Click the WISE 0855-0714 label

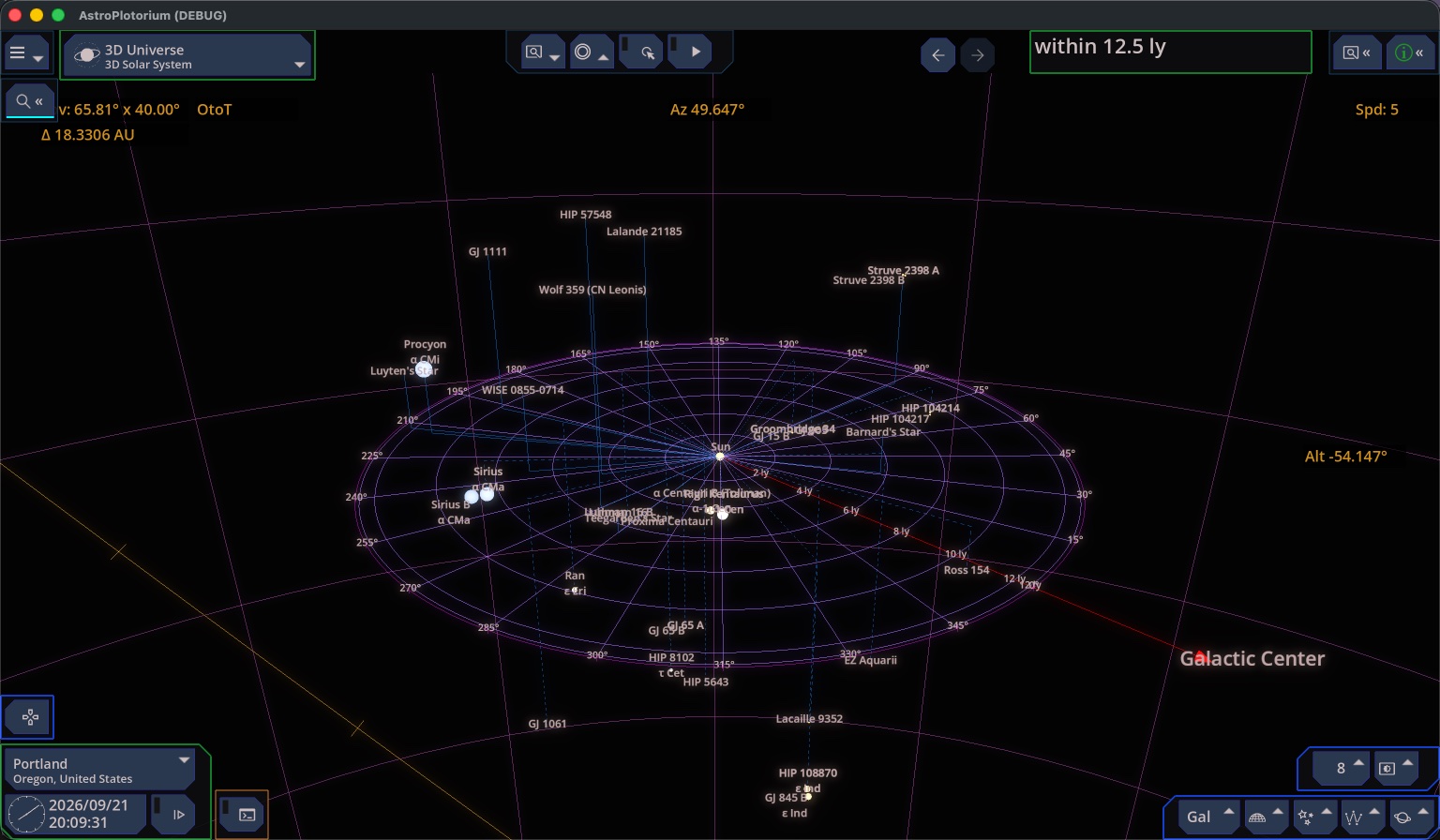coord(523,390)
